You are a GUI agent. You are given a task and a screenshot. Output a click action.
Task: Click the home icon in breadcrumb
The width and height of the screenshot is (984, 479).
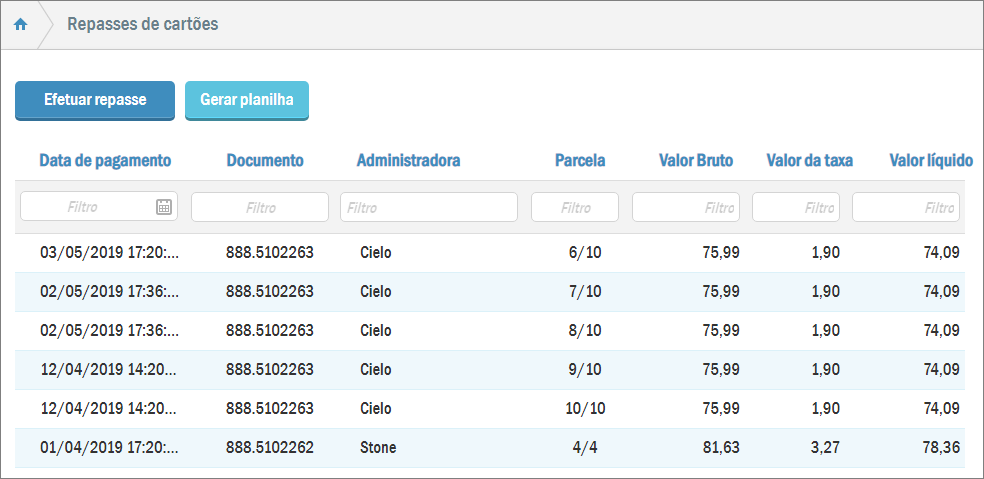[20, 25]
